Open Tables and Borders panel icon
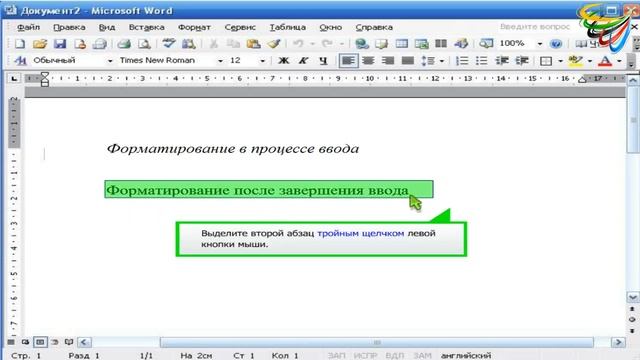Screen dimensions: 640x360 click(382, 44)
